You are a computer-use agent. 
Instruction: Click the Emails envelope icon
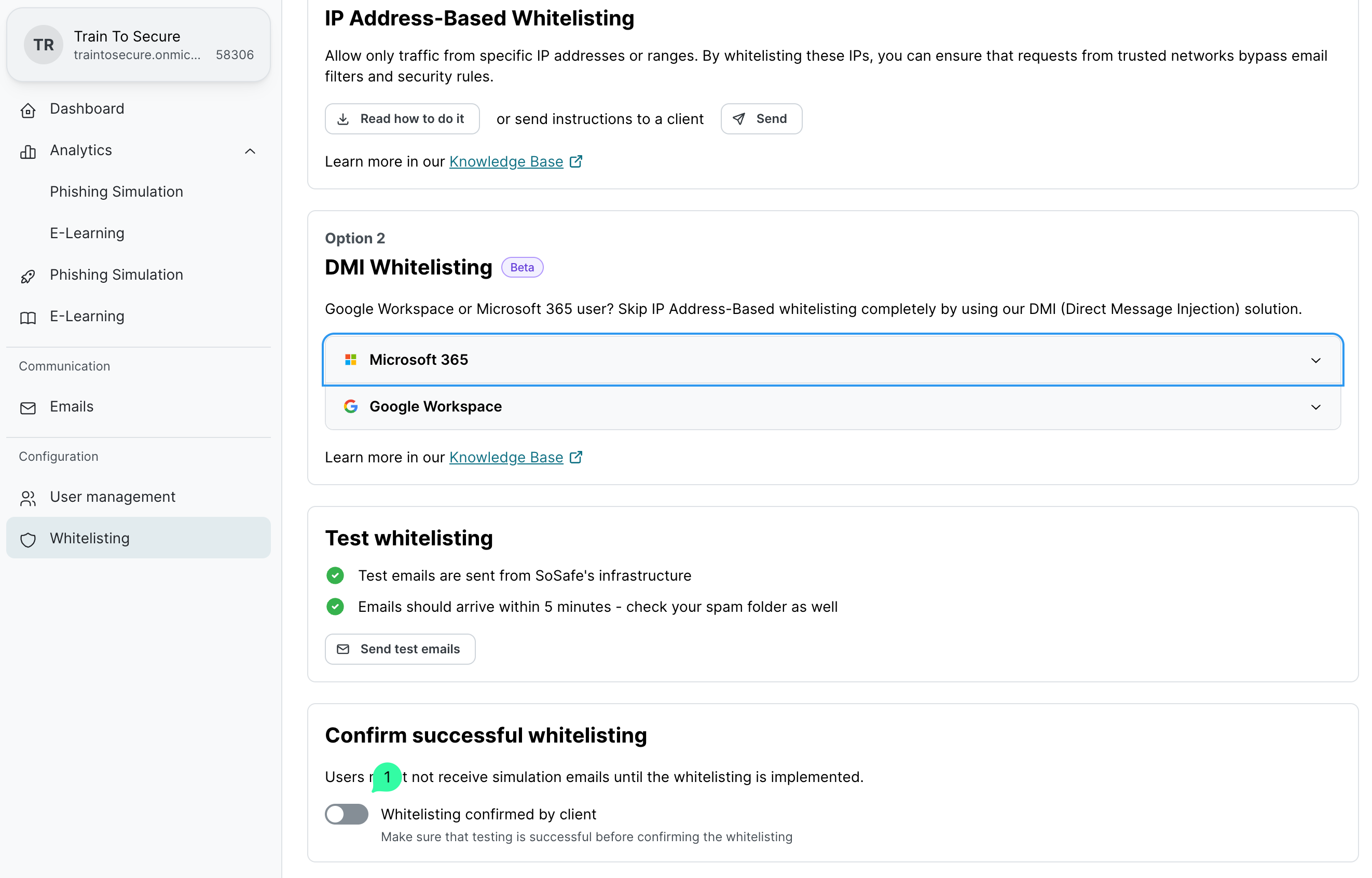28,408
